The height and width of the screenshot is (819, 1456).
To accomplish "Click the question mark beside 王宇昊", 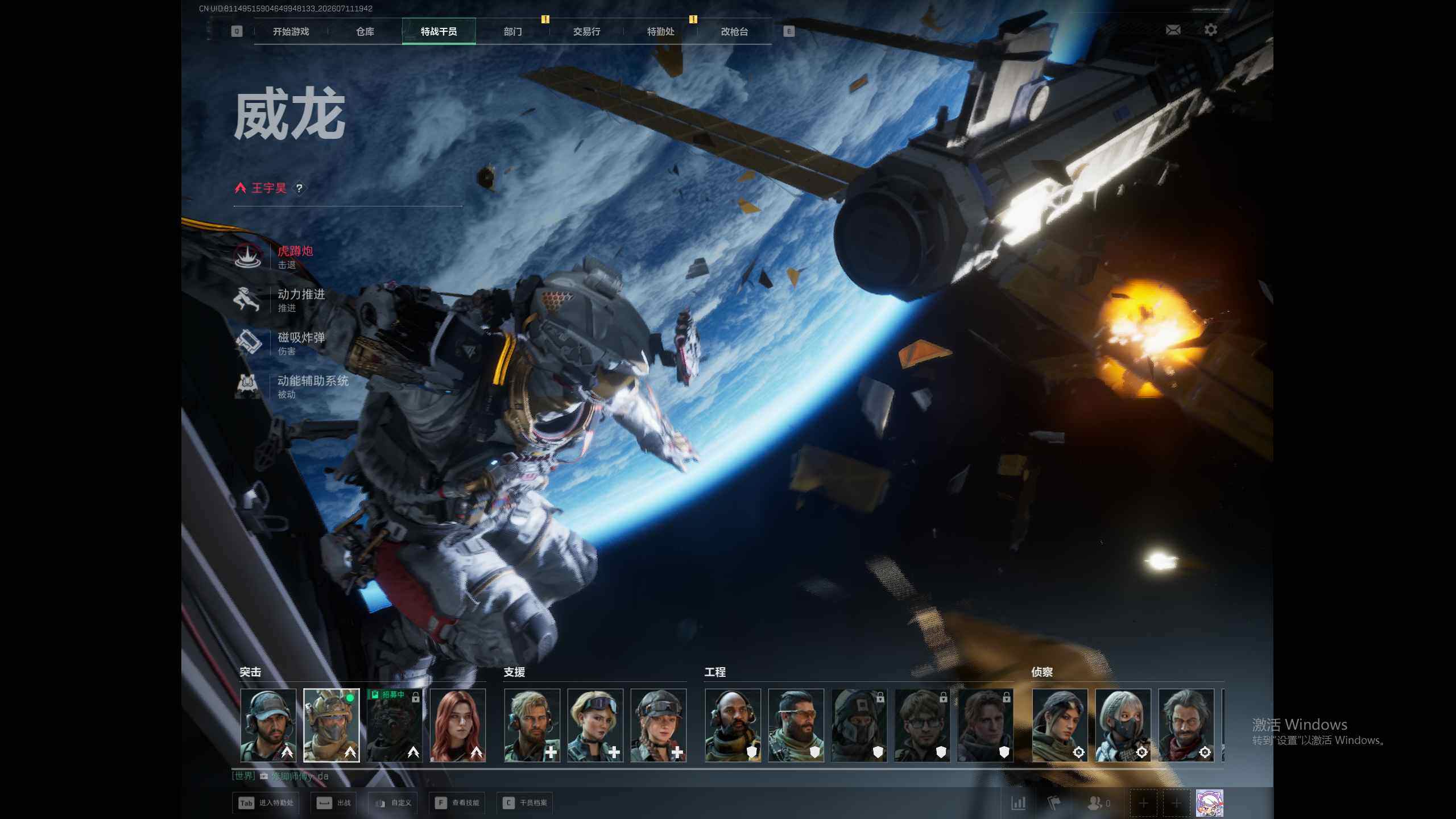I will pyautogui.click(x=299, y=188).
